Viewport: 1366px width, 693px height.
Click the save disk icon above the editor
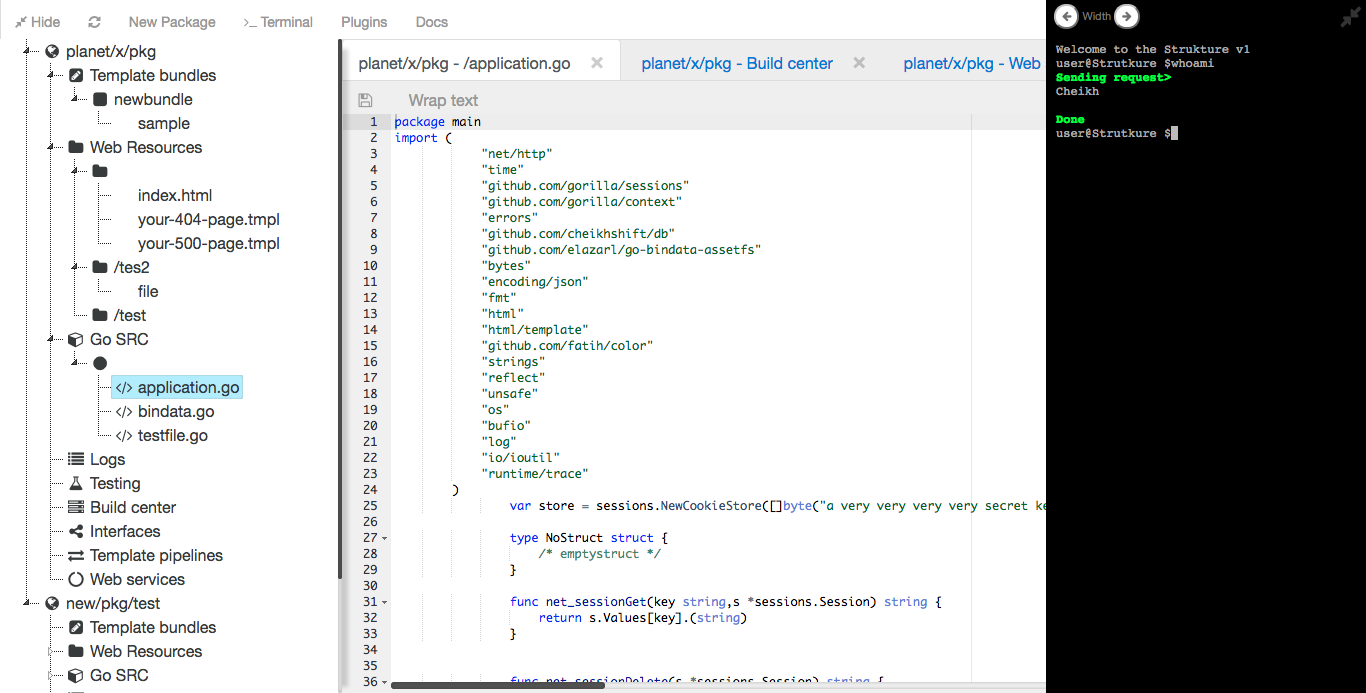coord(365,100)
